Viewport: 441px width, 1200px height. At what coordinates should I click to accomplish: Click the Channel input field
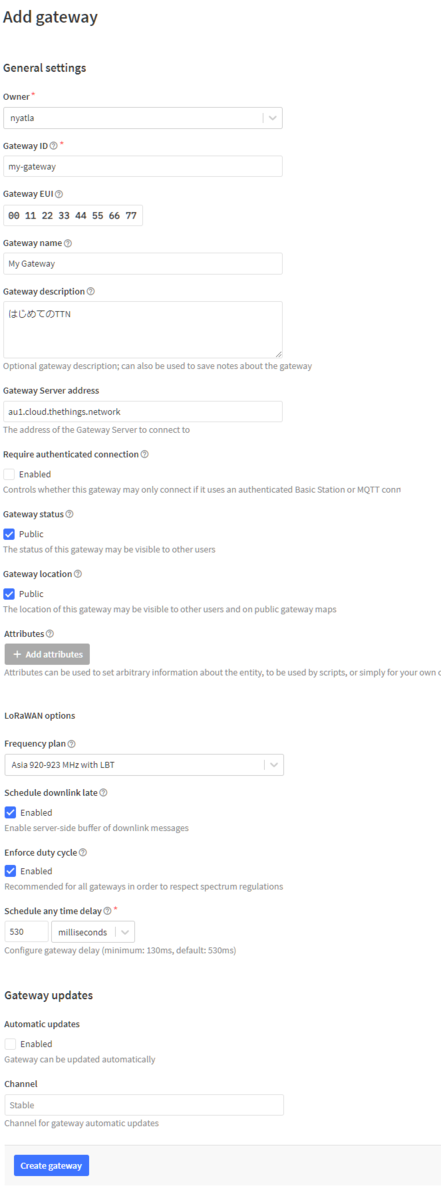point(143,1105)
